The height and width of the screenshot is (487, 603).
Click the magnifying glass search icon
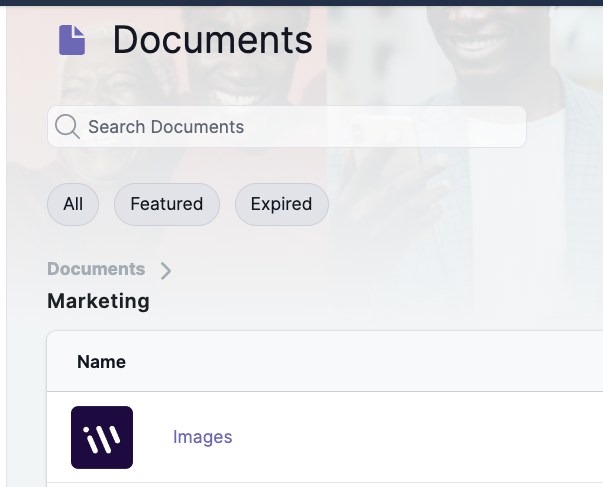pos(67,127)
